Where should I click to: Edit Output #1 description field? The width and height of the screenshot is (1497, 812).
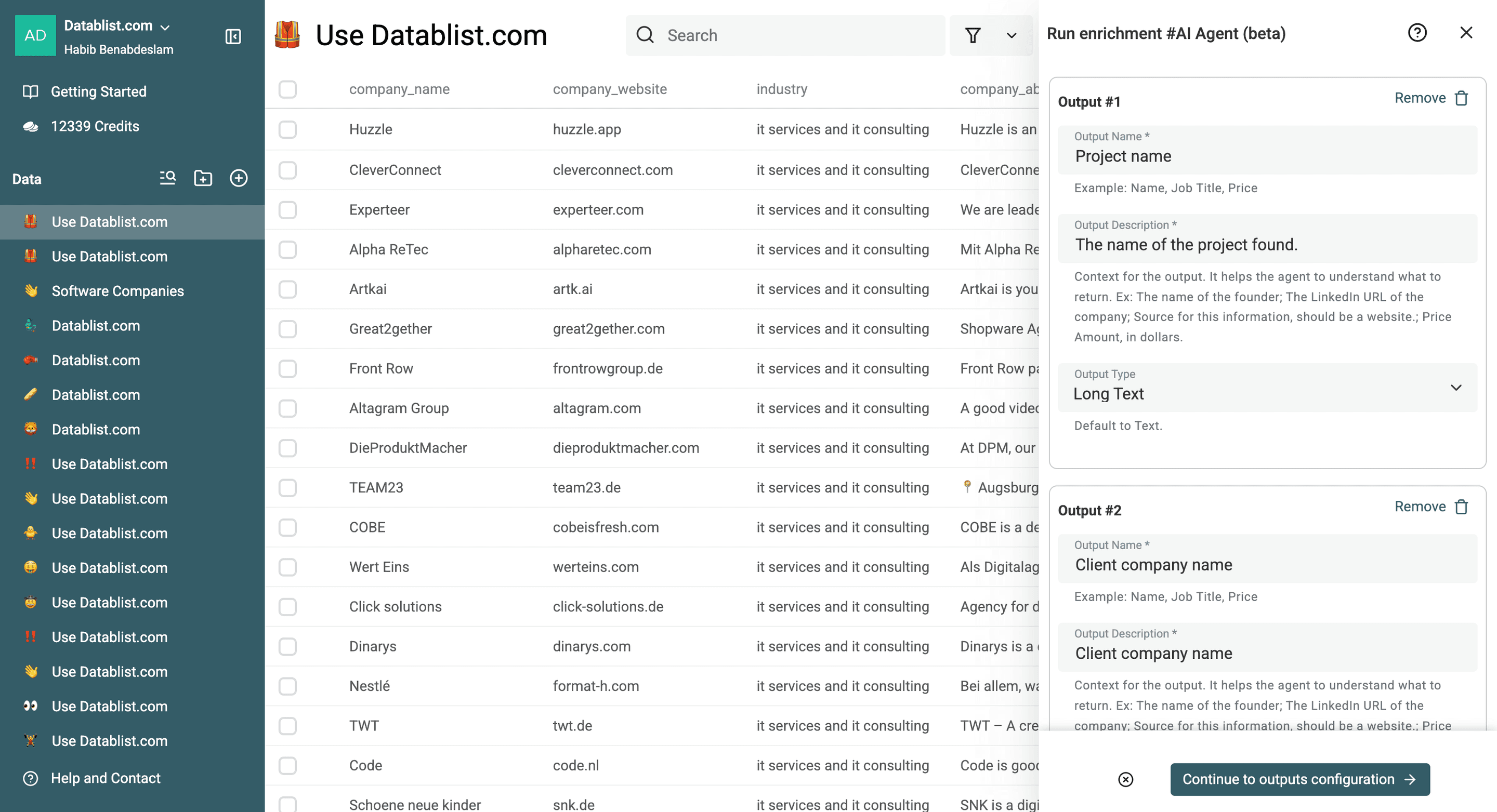1267,239
